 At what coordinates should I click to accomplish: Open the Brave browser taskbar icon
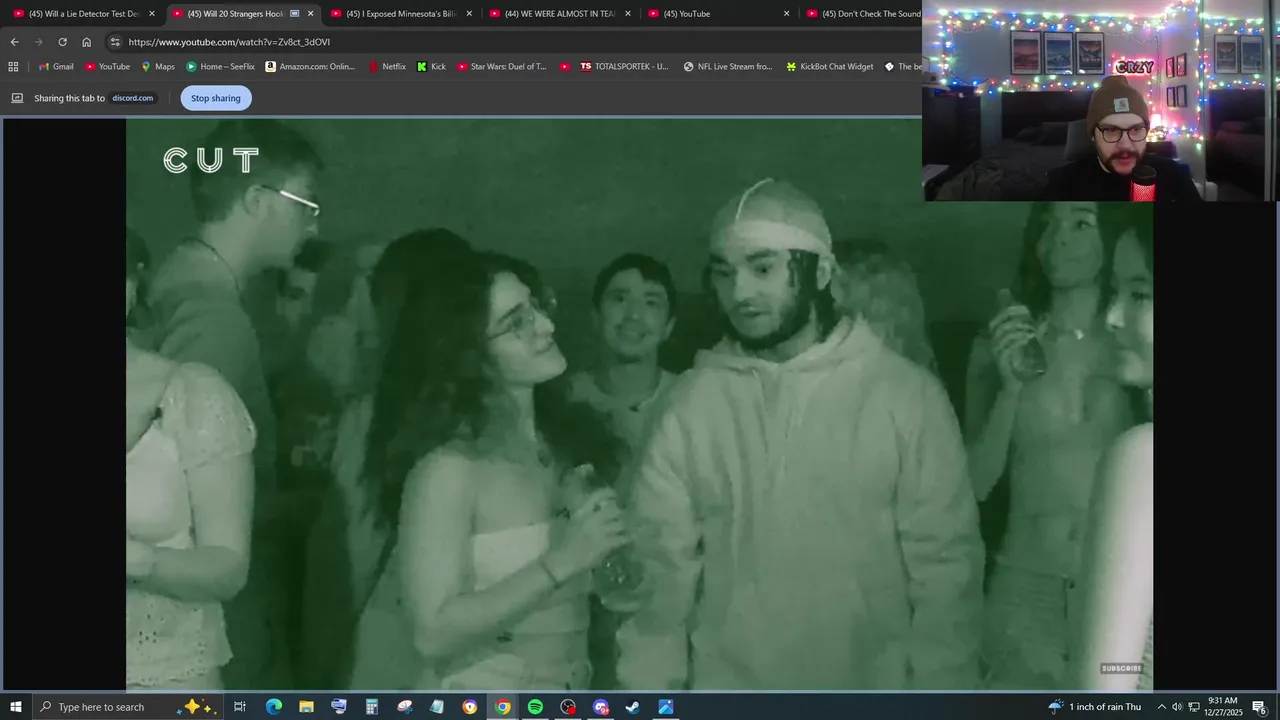(470, 707)
